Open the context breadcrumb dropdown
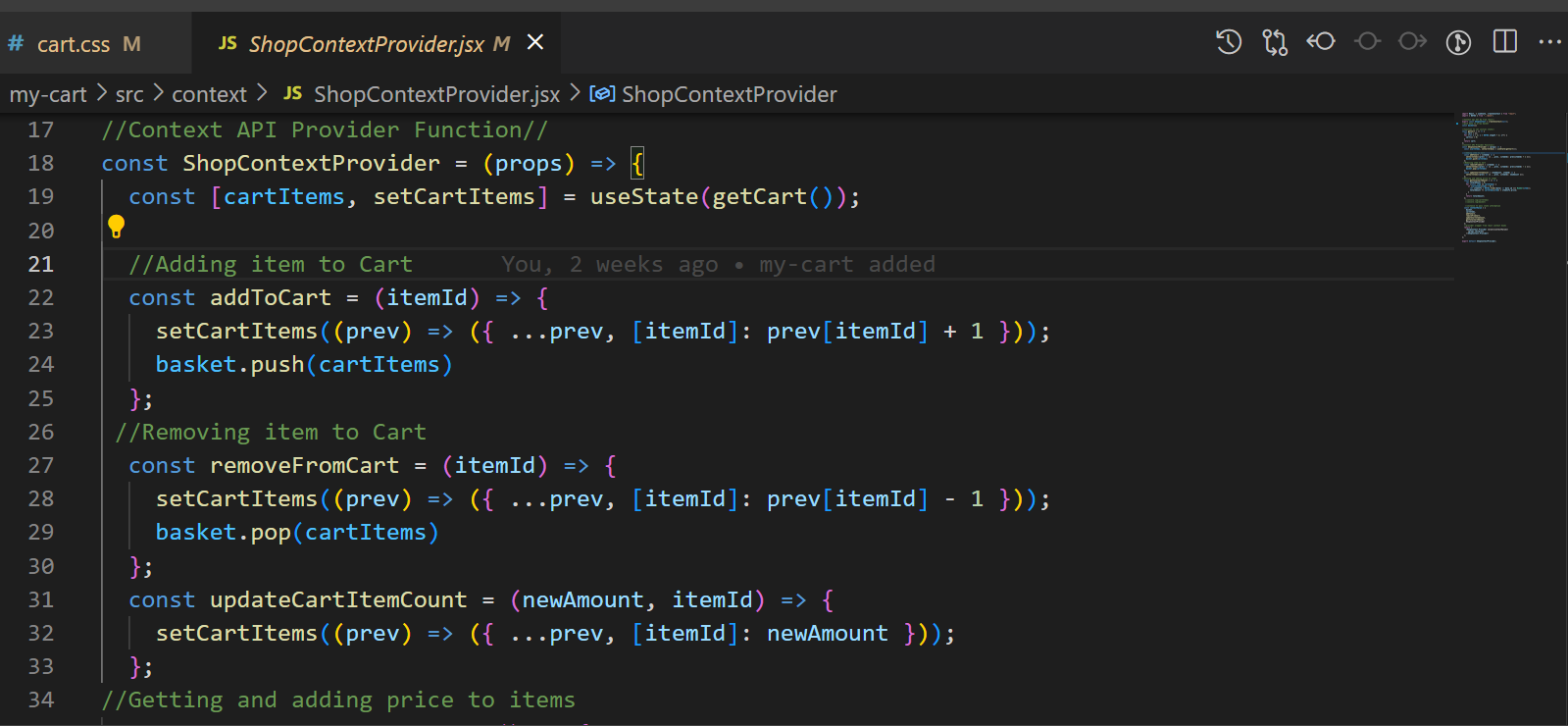Image resolution: width=1568 pixels, height=726 pixels. [x=209, y=94]
